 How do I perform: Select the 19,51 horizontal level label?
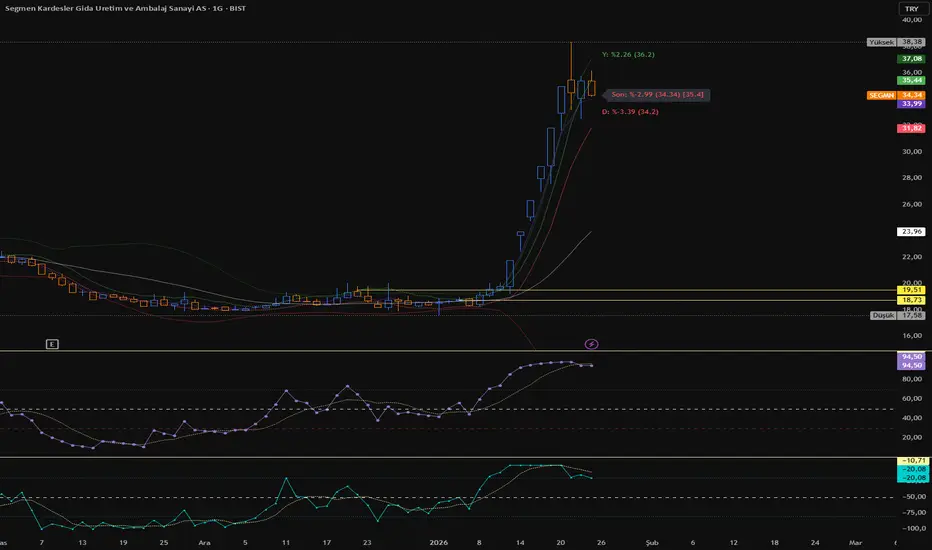coord(911,290)
